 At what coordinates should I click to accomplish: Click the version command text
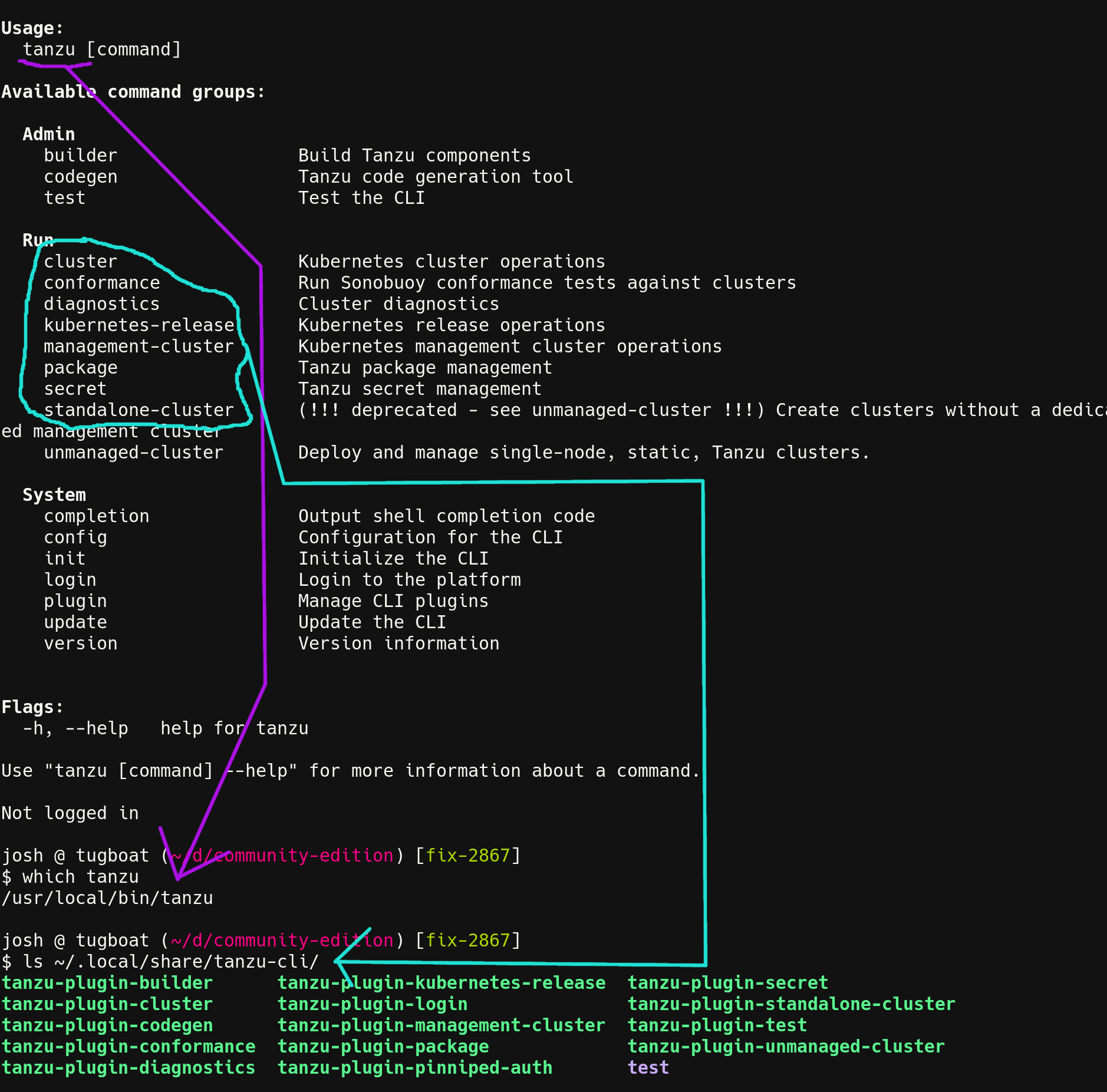80,643
